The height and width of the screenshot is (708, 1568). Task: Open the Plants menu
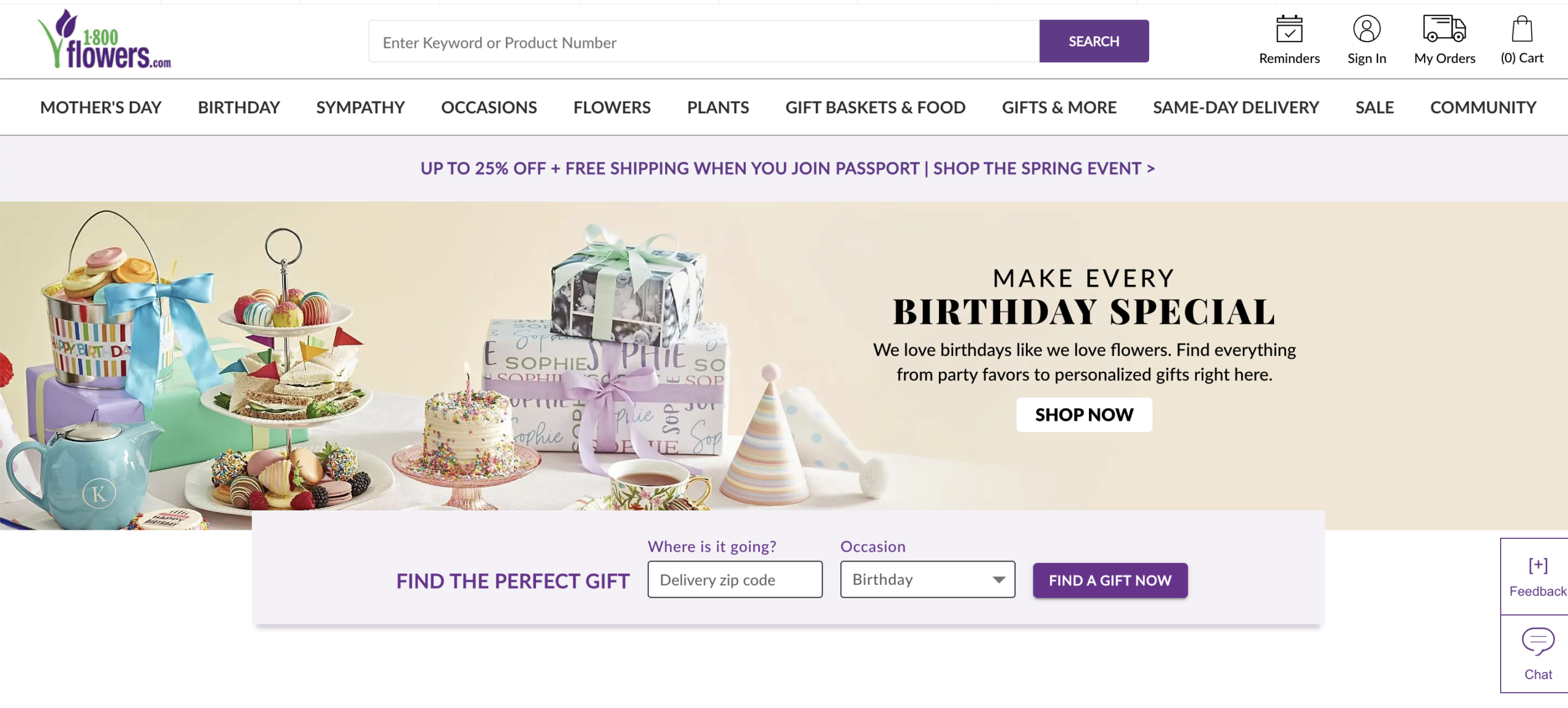tap(718, 108)
